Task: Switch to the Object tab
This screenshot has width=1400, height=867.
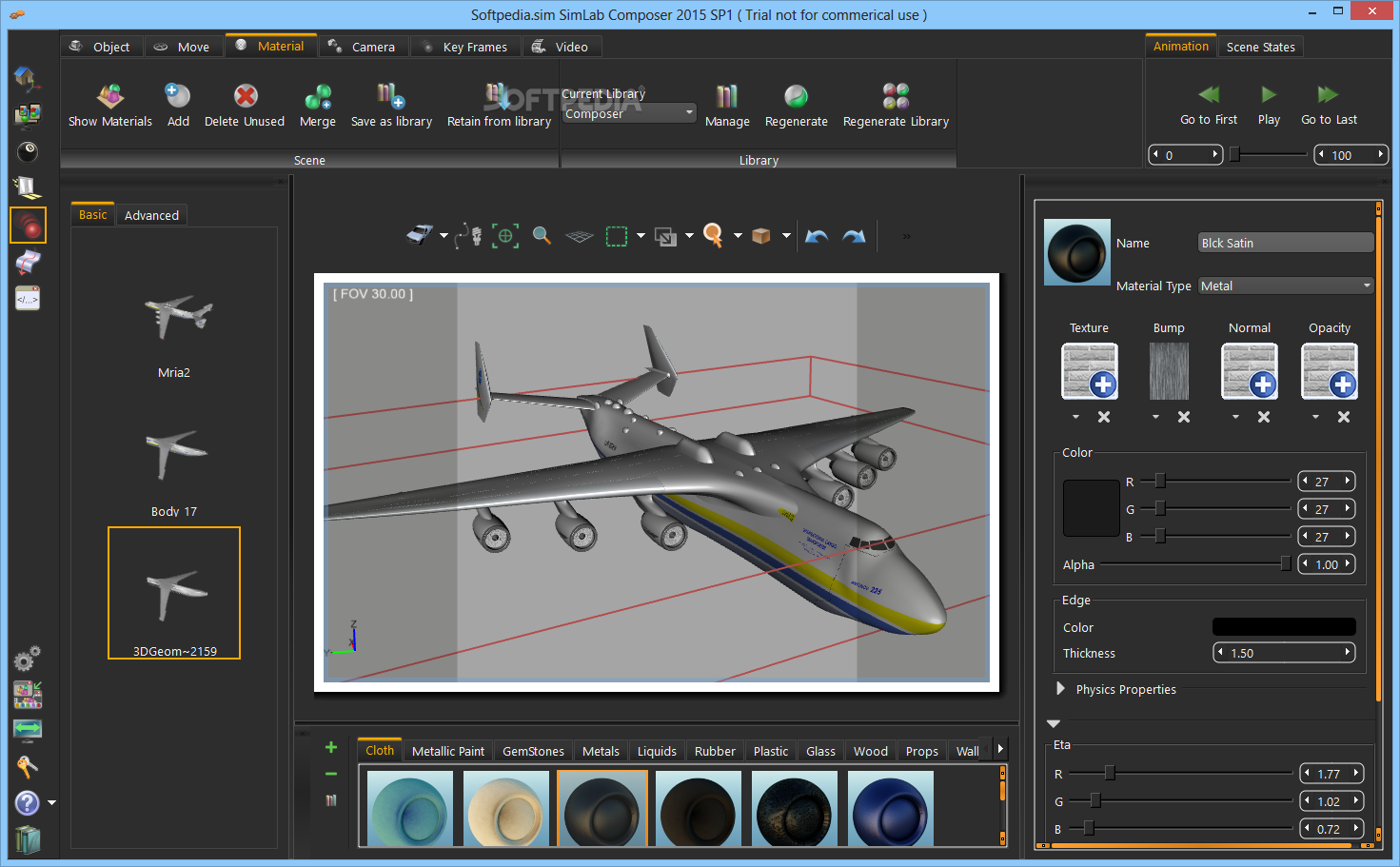Action: point(102,47)
